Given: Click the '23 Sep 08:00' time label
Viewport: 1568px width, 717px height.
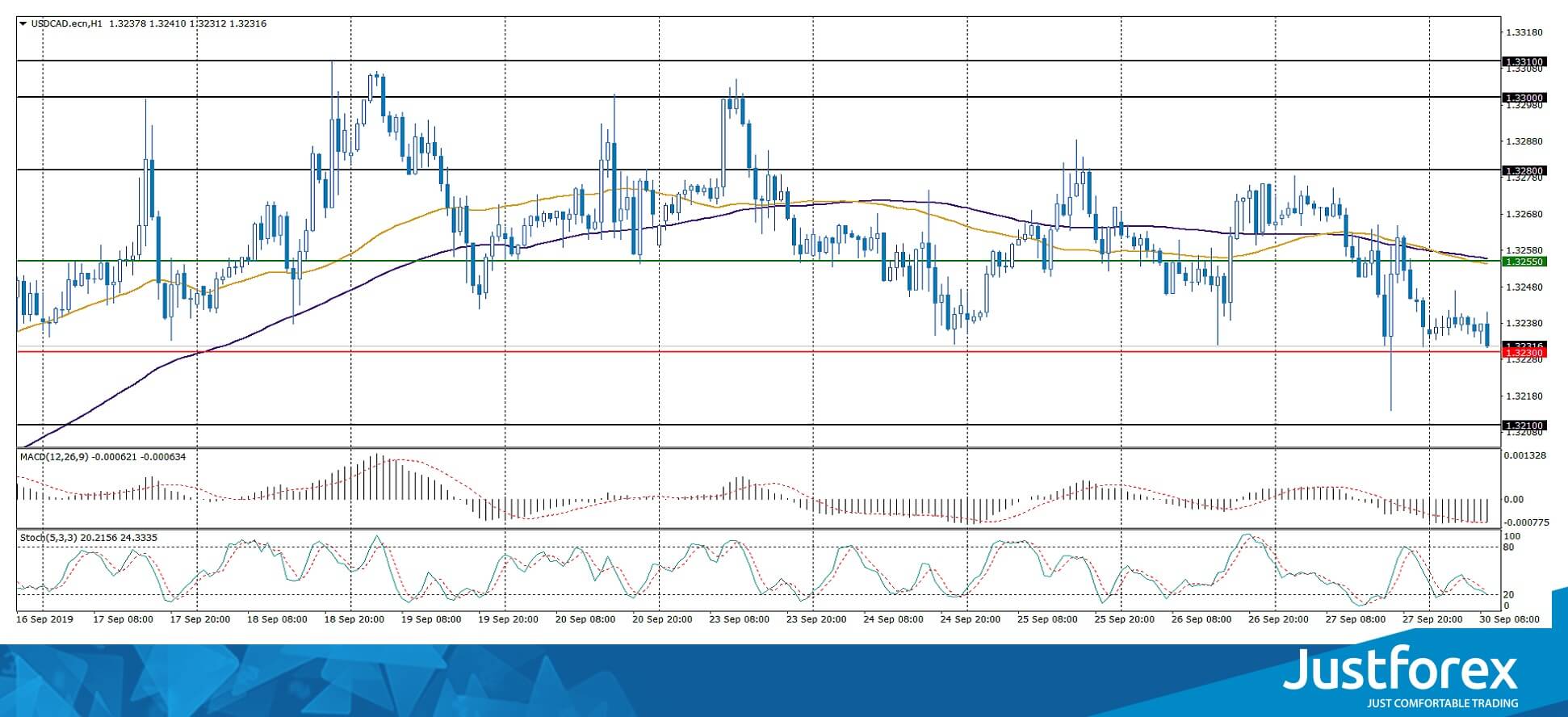Looking at the screenshot, I should [x=740, y=619].
